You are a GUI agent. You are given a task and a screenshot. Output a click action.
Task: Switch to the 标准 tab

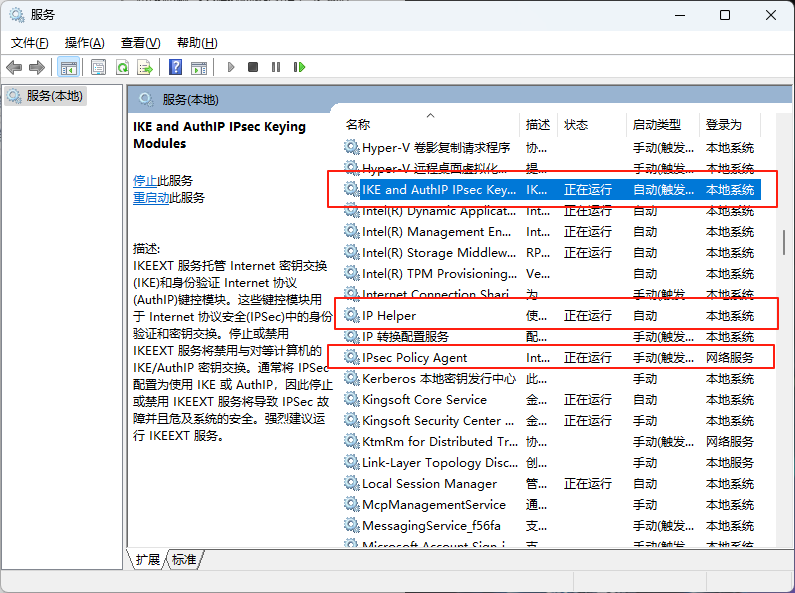(184, 560)
